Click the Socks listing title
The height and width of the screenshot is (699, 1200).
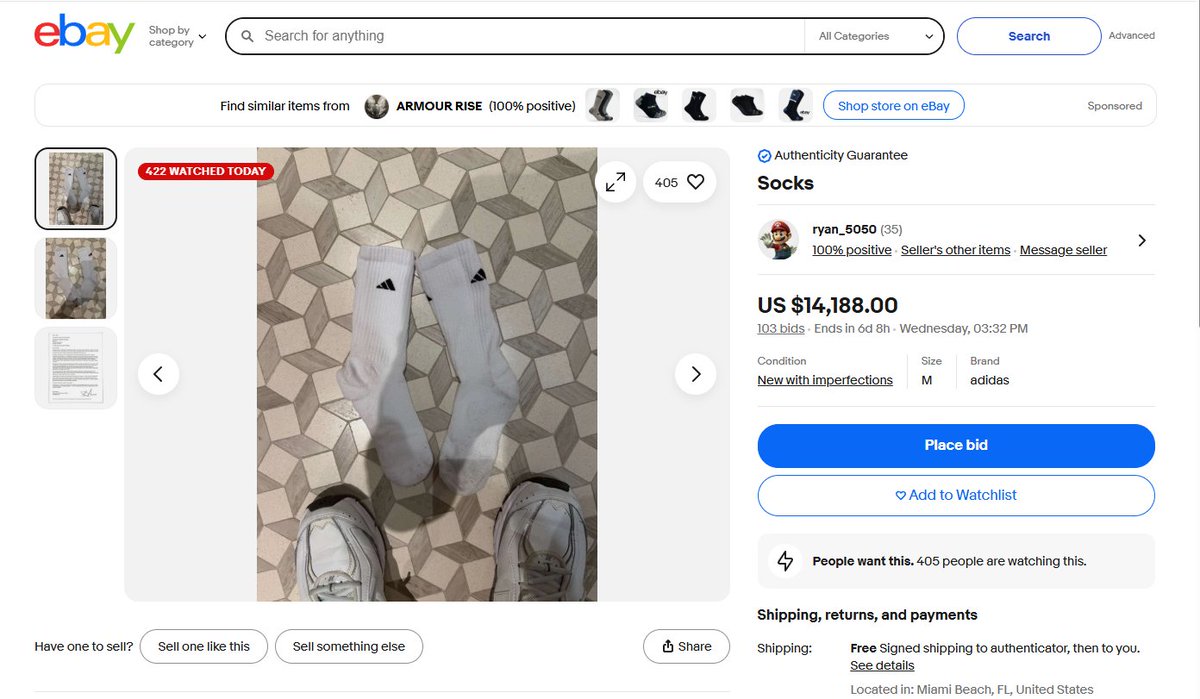click(x=785, y=183)
